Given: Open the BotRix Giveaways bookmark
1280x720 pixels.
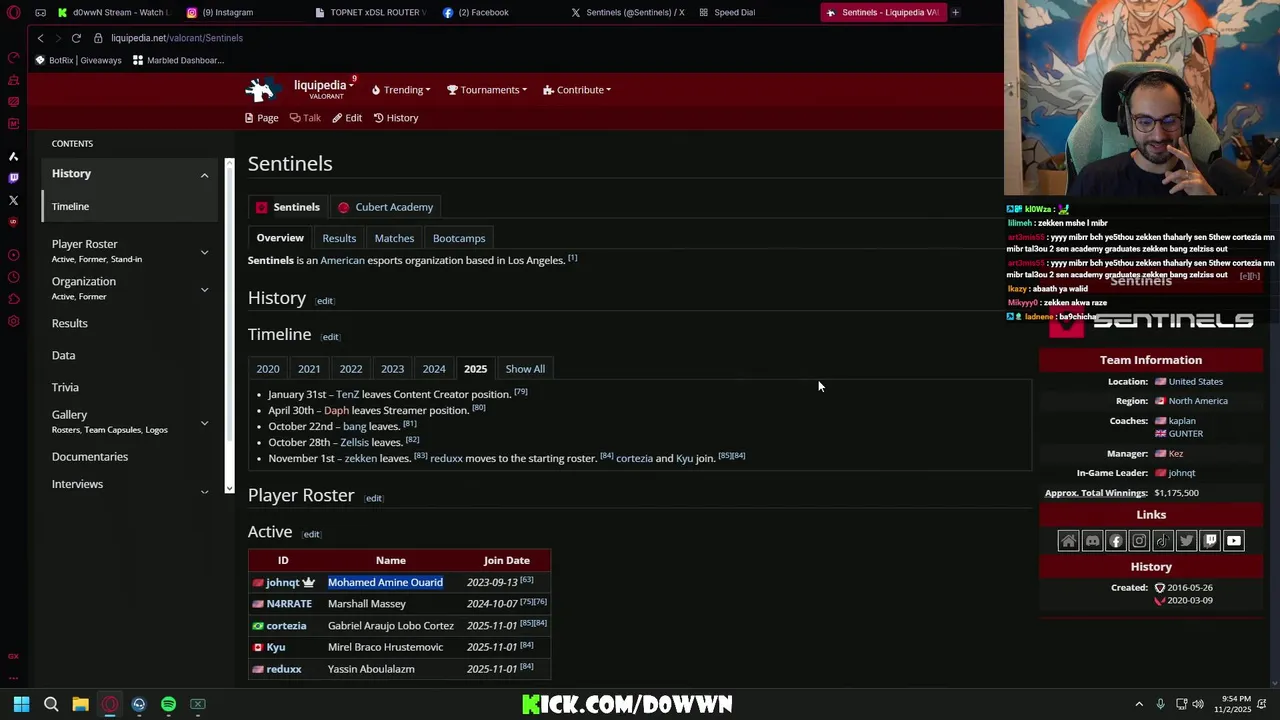Looking at the screenshot, I should (x=78, y=60).
